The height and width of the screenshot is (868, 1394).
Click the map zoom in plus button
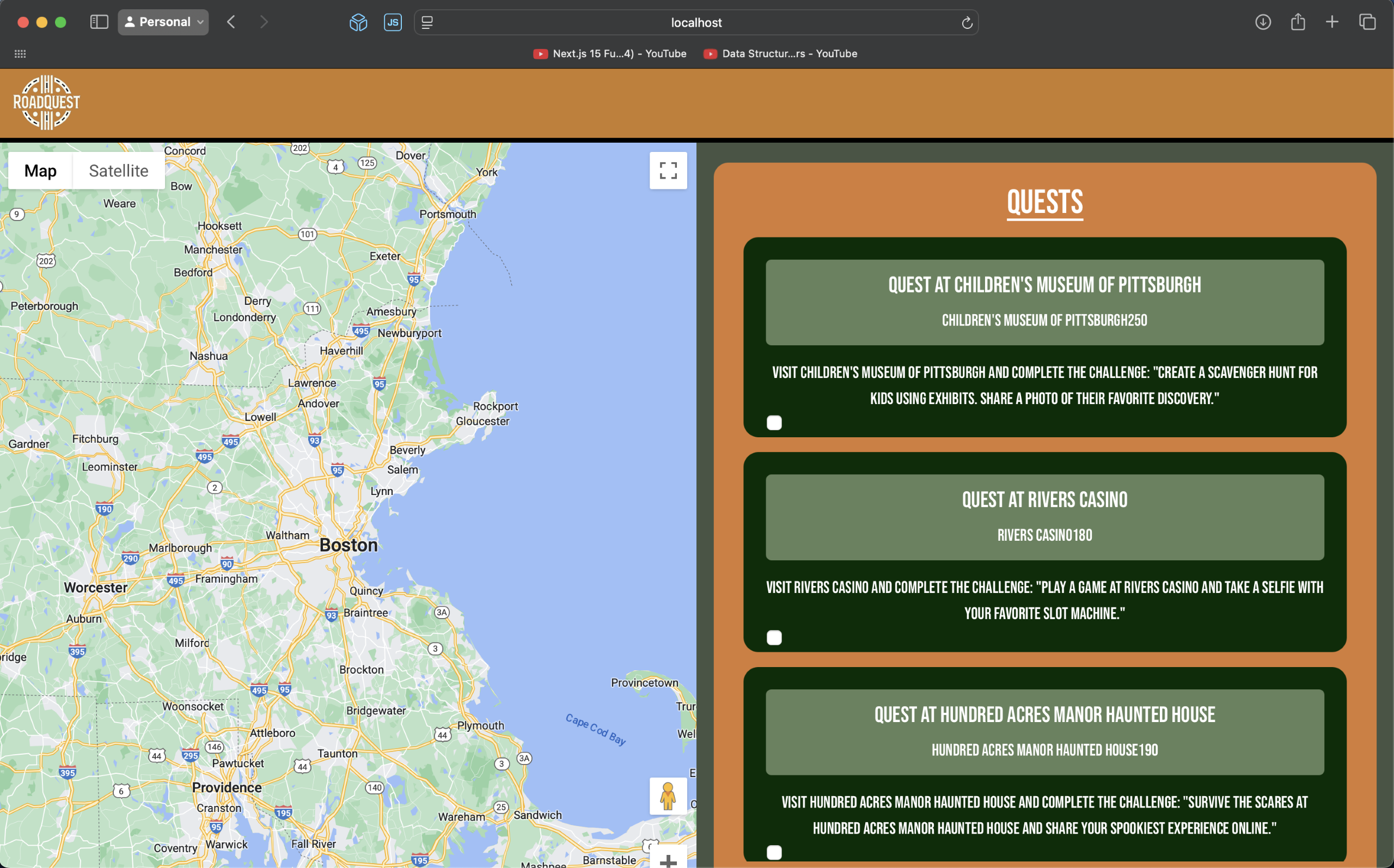coord(668,860)
